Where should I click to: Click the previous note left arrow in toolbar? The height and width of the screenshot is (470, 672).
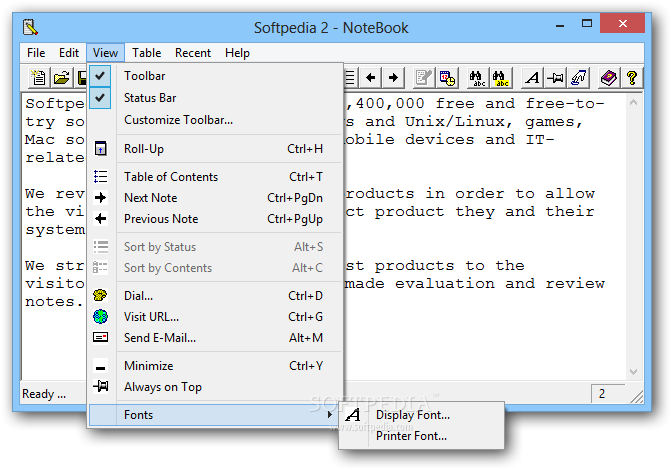(x=370, y=78)
